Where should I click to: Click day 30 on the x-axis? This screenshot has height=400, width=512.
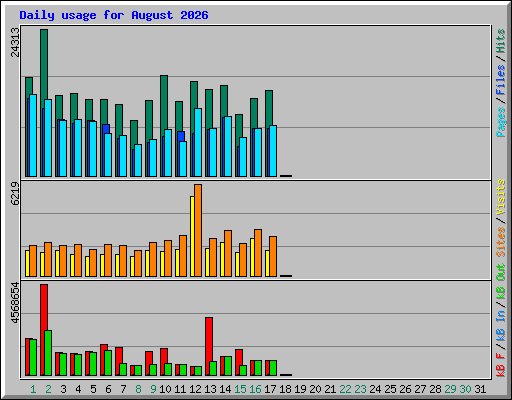coord(465,389)
